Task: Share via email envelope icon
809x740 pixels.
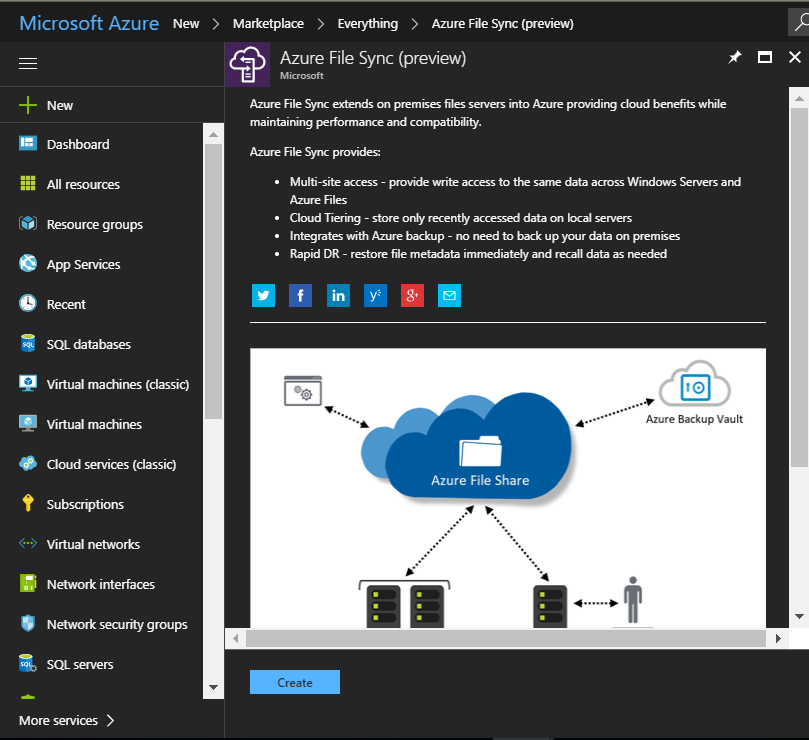Action: pos(449,296)
